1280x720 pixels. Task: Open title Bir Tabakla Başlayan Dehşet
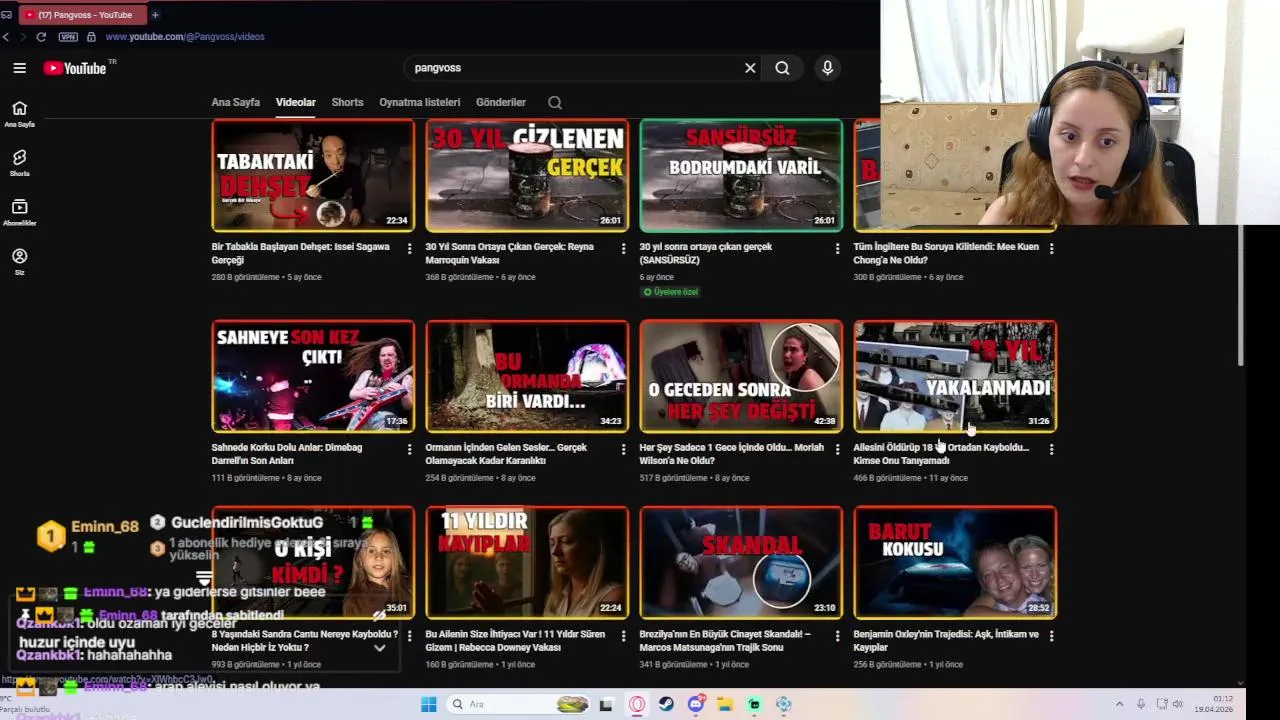[x=301, y=253]
